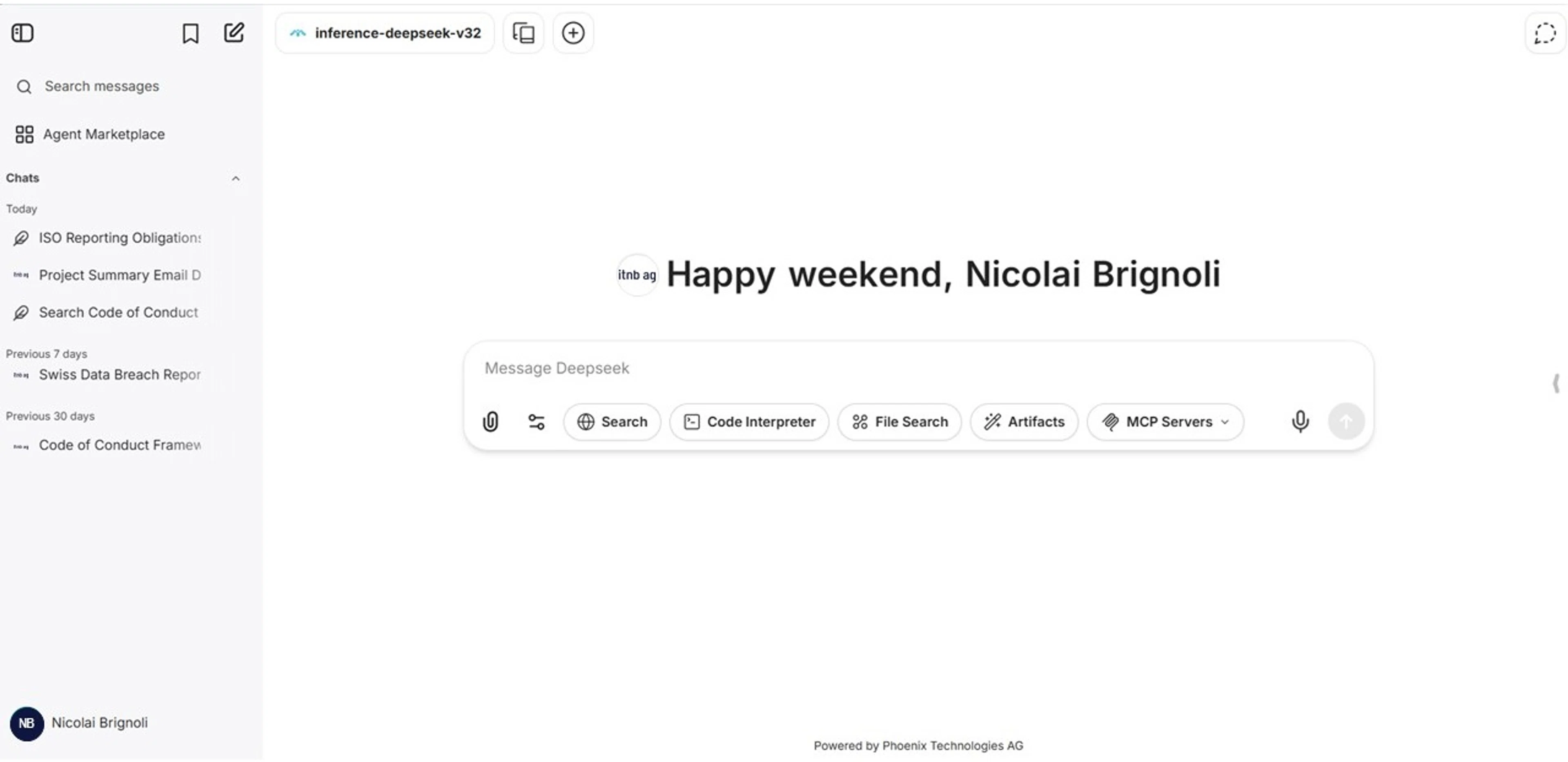Viewport: 1568px width, 762px height.
Task: Click the microphone voice input icon
Action: pyautogui.click(x=1300, y=422)
